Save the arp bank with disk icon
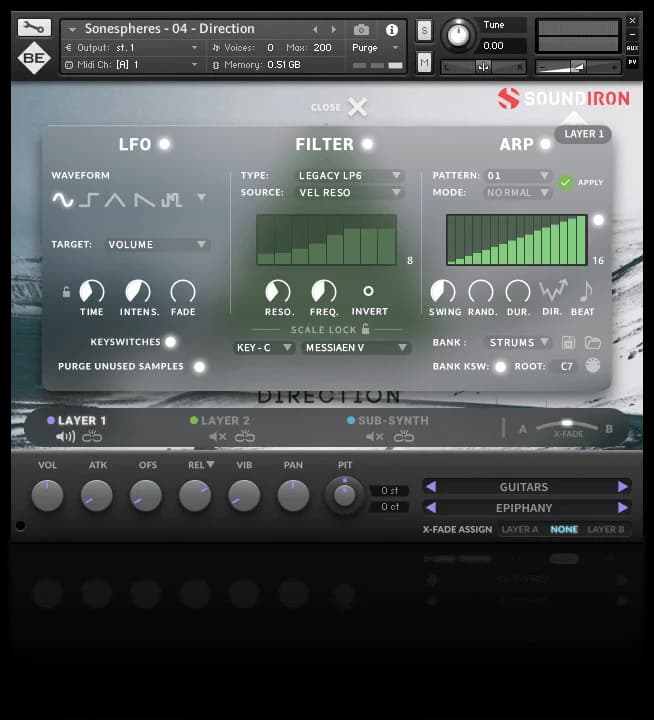This screenshot has height=720, width=654. coord(569,342)
